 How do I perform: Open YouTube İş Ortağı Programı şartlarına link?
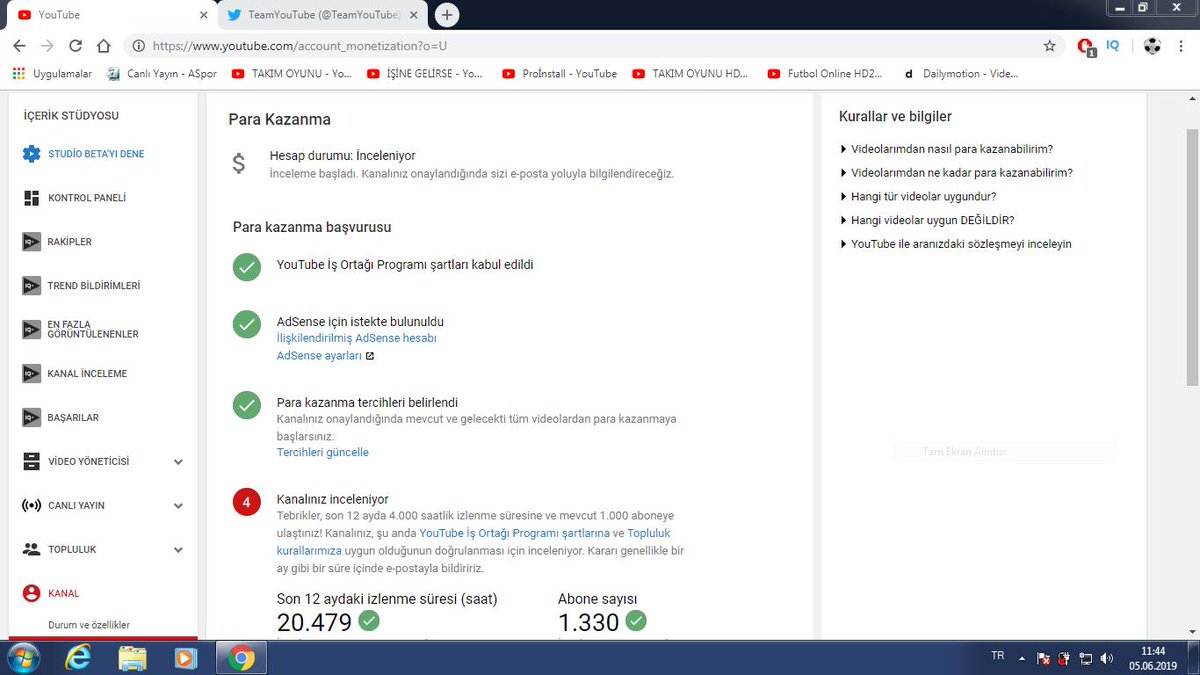click(516, 533)
